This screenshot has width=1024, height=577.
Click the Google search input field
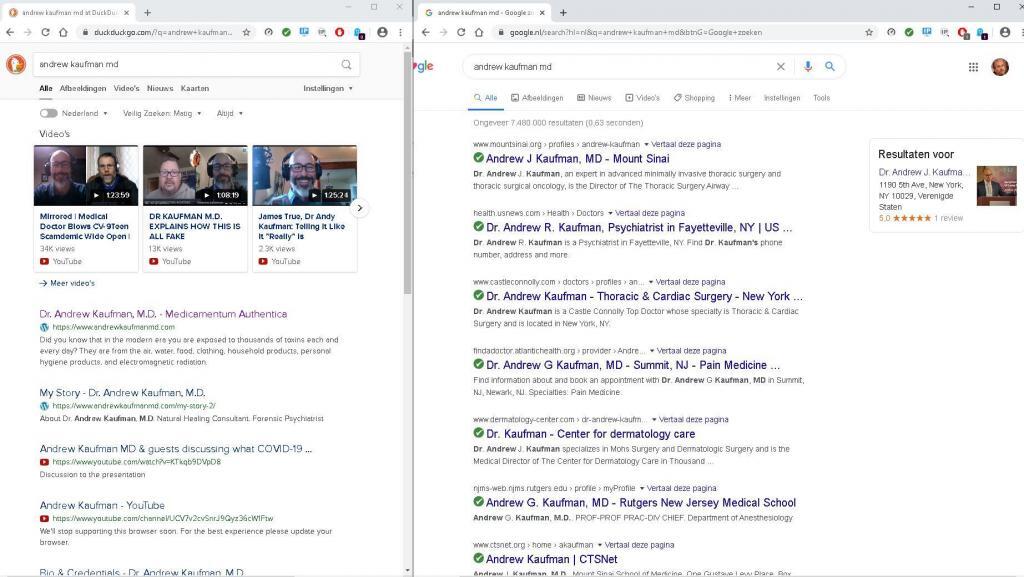coord(619,67)
